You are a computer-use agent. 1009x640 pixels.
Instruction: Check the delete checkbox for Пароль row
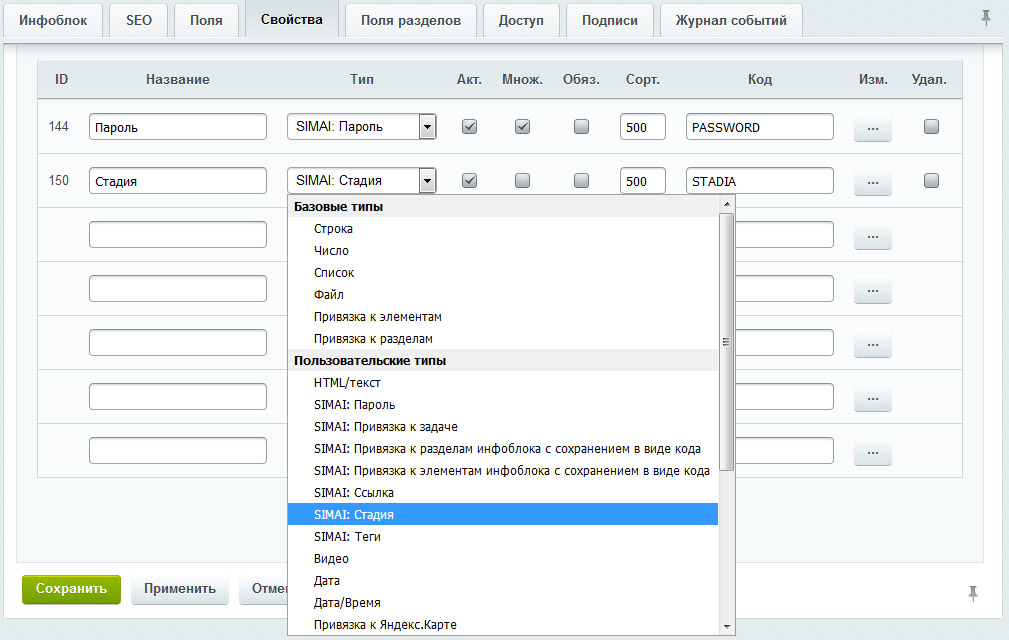(931, 127)
